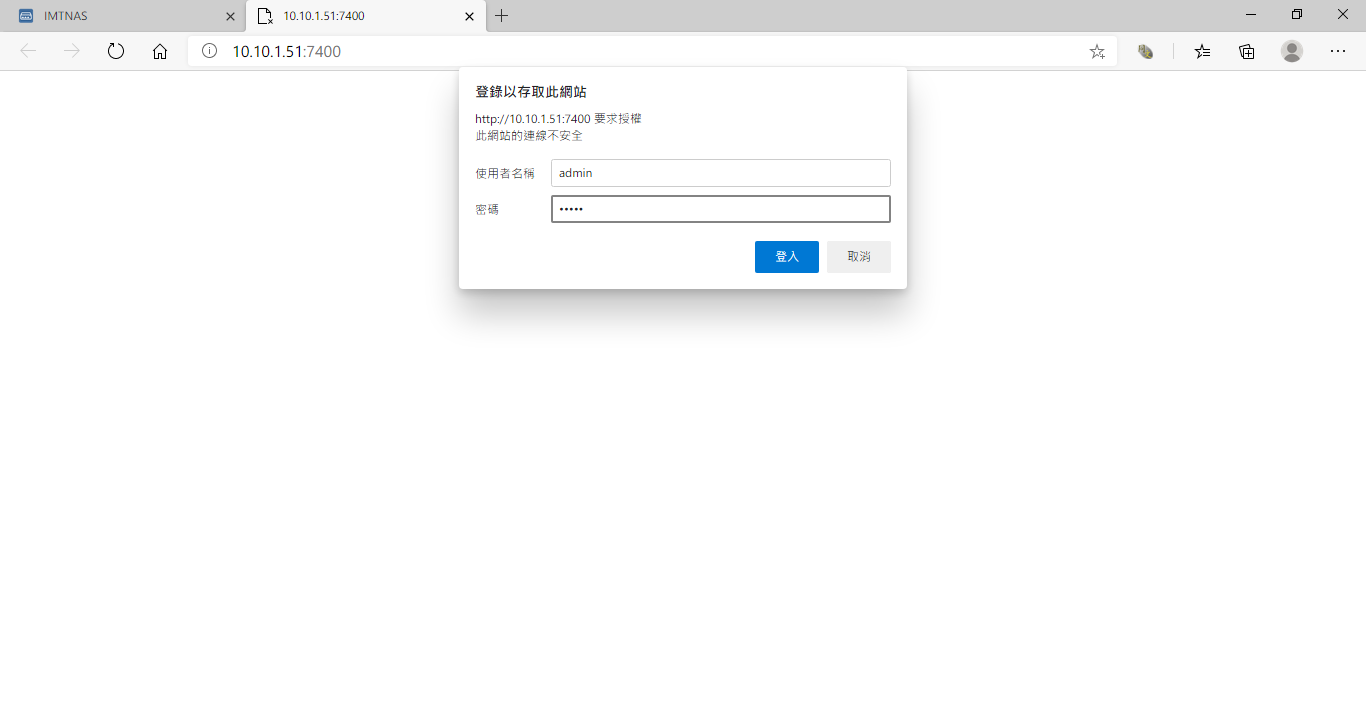Reload the page with refresh icon
The height and width of the screenshot is (728, 1366).
(x=116, y=51)
